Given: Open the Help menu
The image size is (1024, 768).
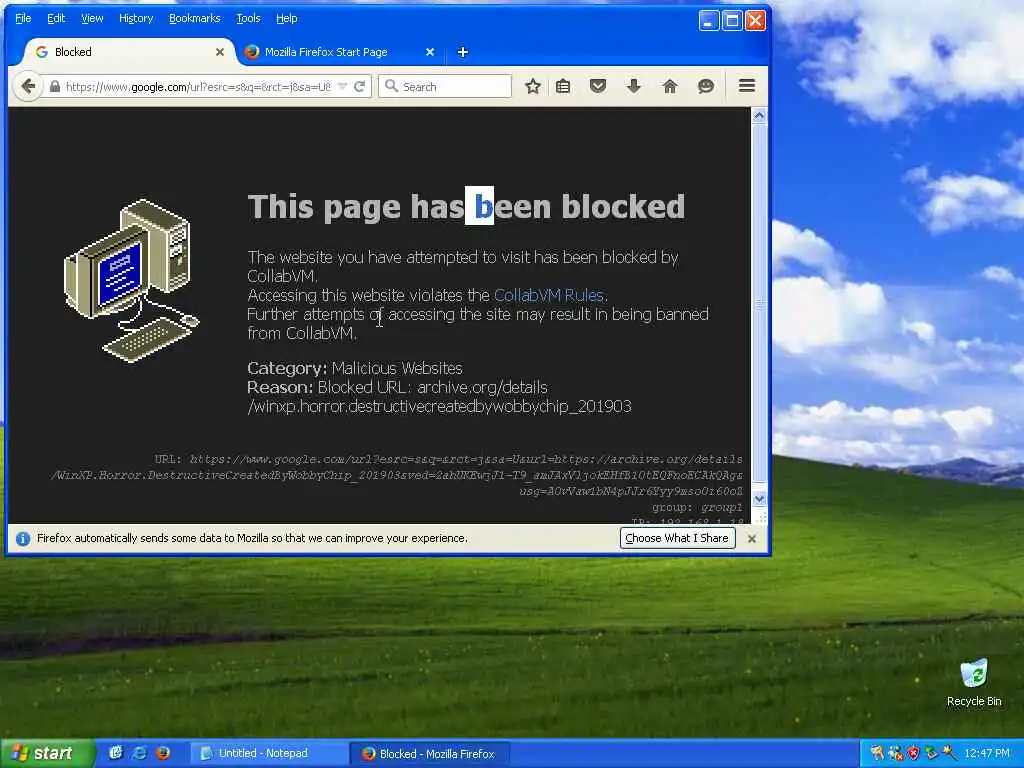Looking at the screenshot, I should tap(287, 18).
